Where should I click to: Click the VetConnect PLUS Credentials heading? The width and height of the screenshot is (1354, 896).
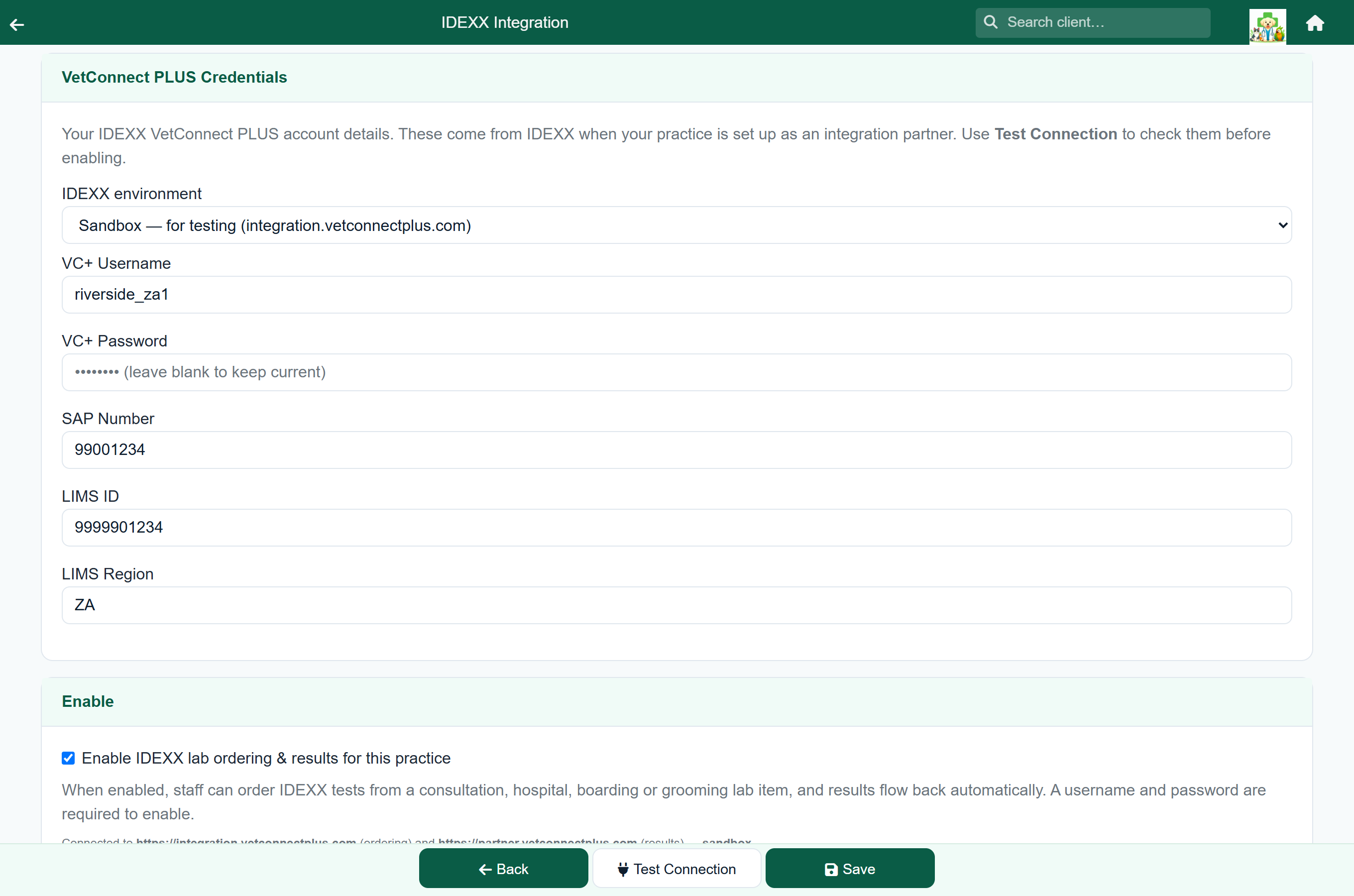click(x=174, y=77)
